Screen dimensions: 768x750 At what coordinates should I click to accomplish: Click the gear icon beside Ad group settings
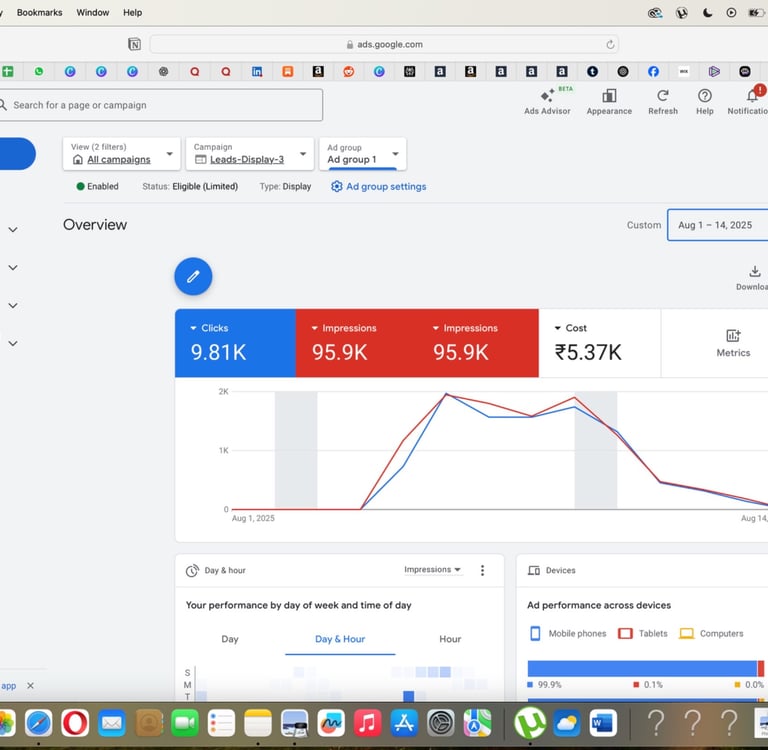click(336, 187)
